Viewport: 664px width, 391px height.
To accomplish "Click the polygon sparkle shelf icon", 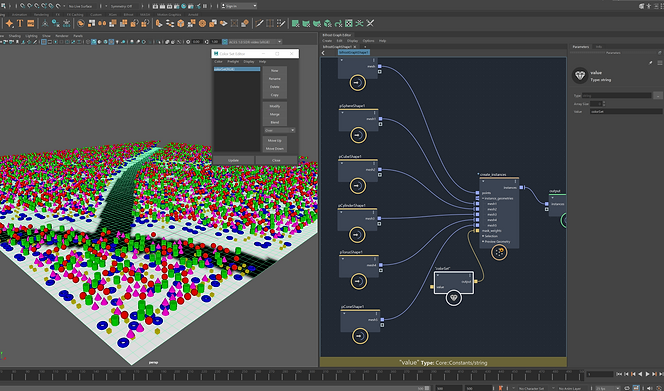I will (x=9, y=23).
